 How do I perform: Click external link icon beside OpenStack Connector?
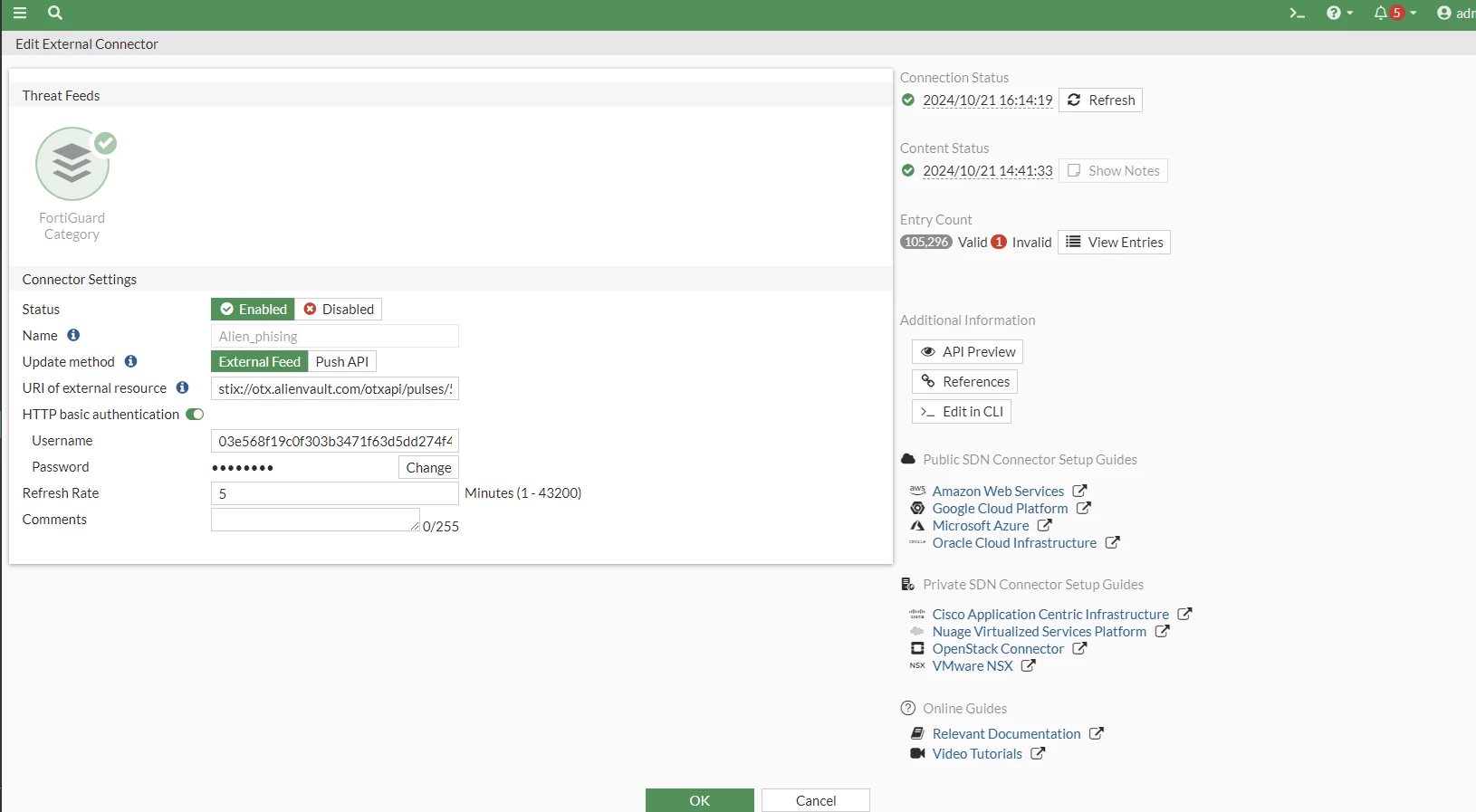(x=1079, y=648)
